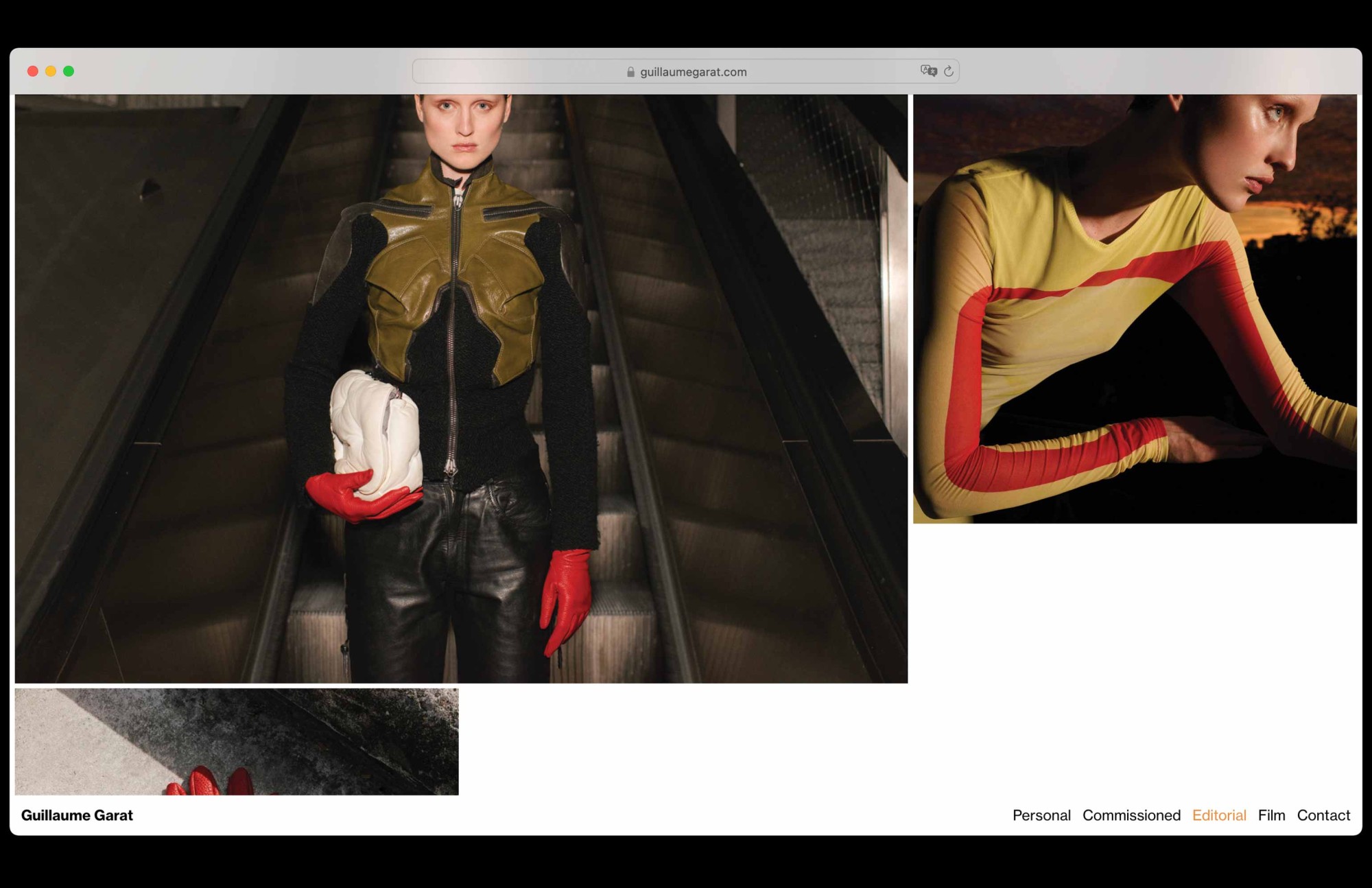Switch to the Commissioned section
The width and height of the screenshot is (1372, 888).
[1131, 815]
